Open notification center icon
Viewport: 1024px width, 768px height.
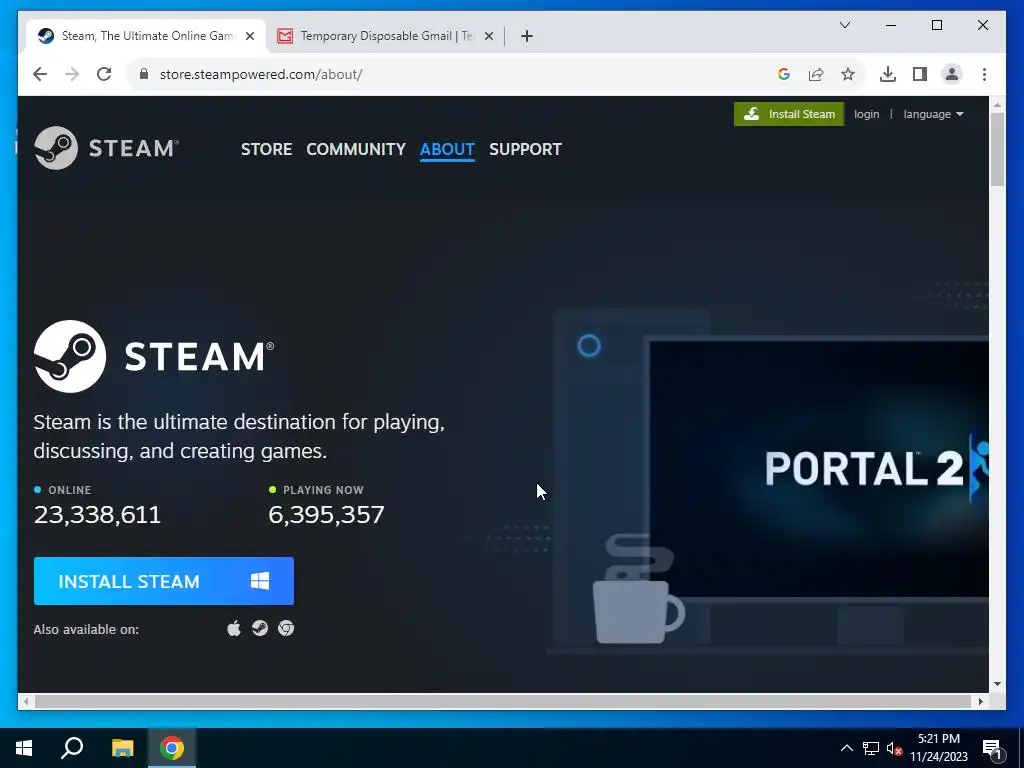click(993, 748)
